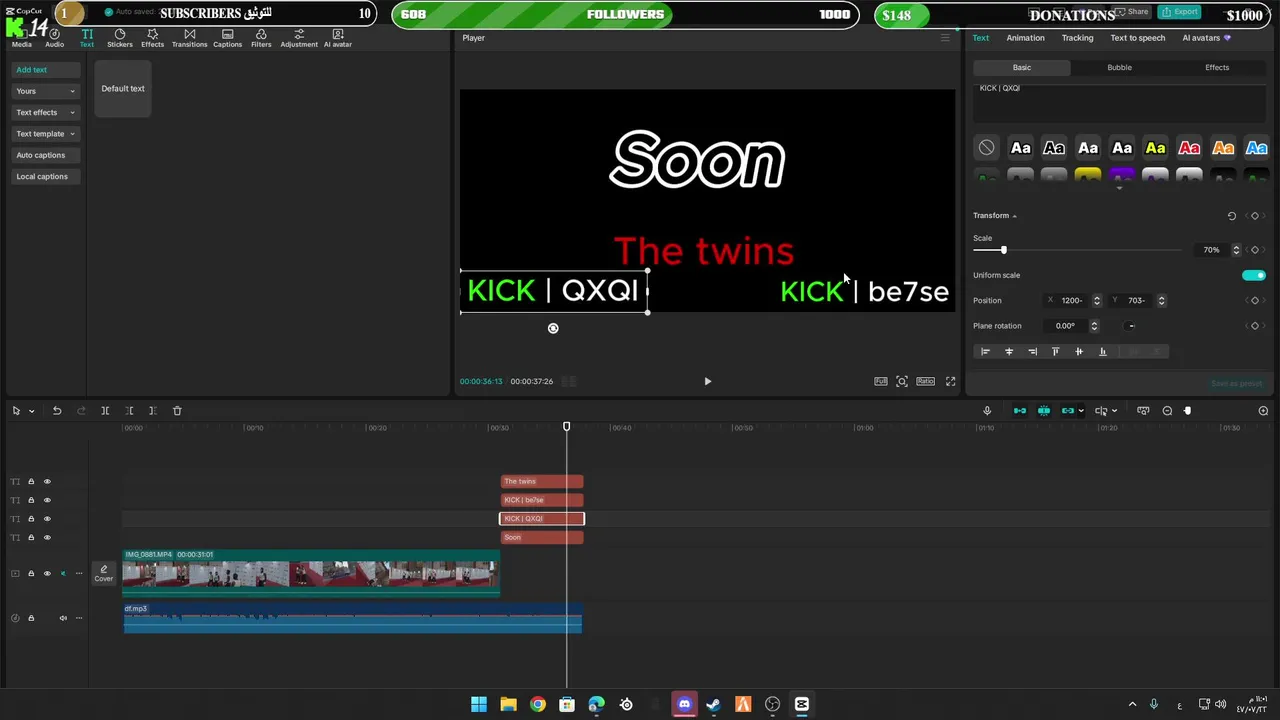Open the AI avatar panel
1280x720 pixels.
click(337, 38)
